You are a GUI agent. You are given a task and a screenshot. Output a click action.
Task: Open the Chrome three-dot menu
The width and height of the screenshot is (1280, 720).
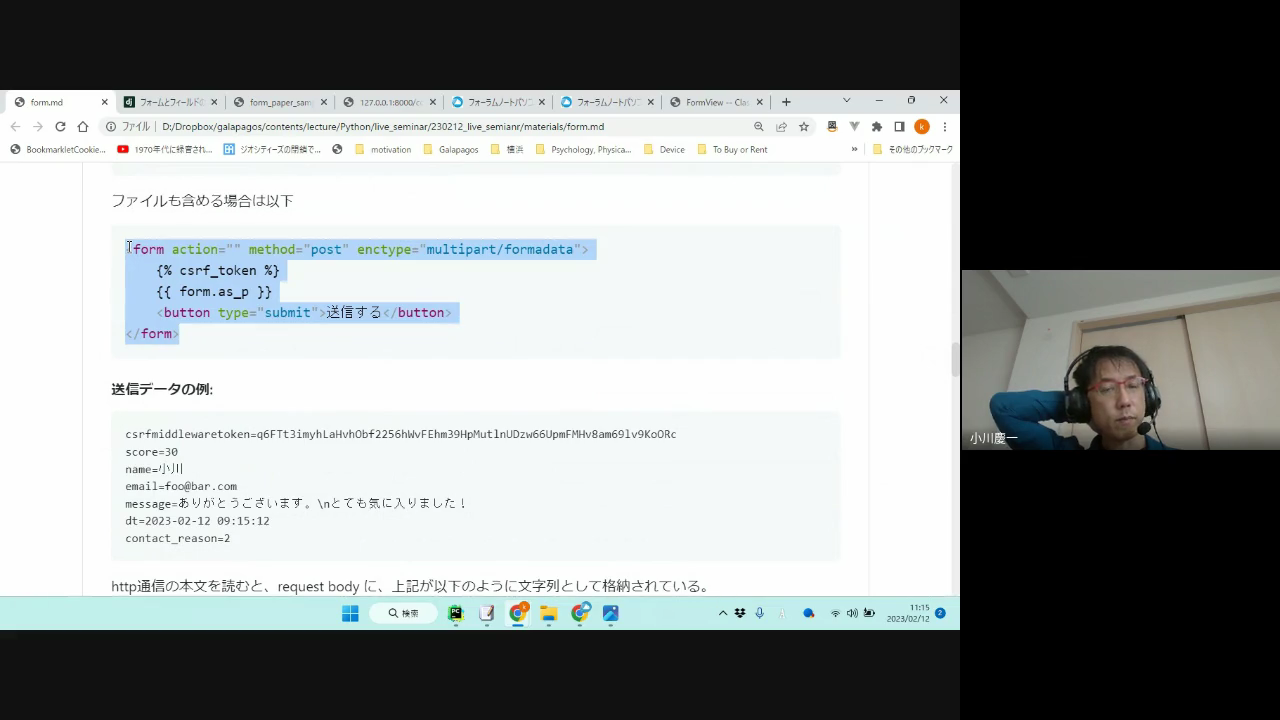point(944,127)
